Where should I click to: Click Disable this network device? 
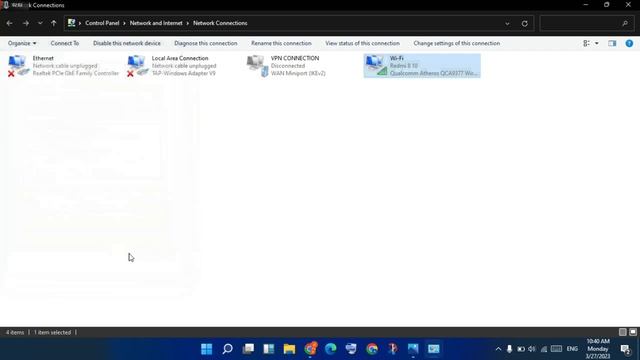coord(127,43)
